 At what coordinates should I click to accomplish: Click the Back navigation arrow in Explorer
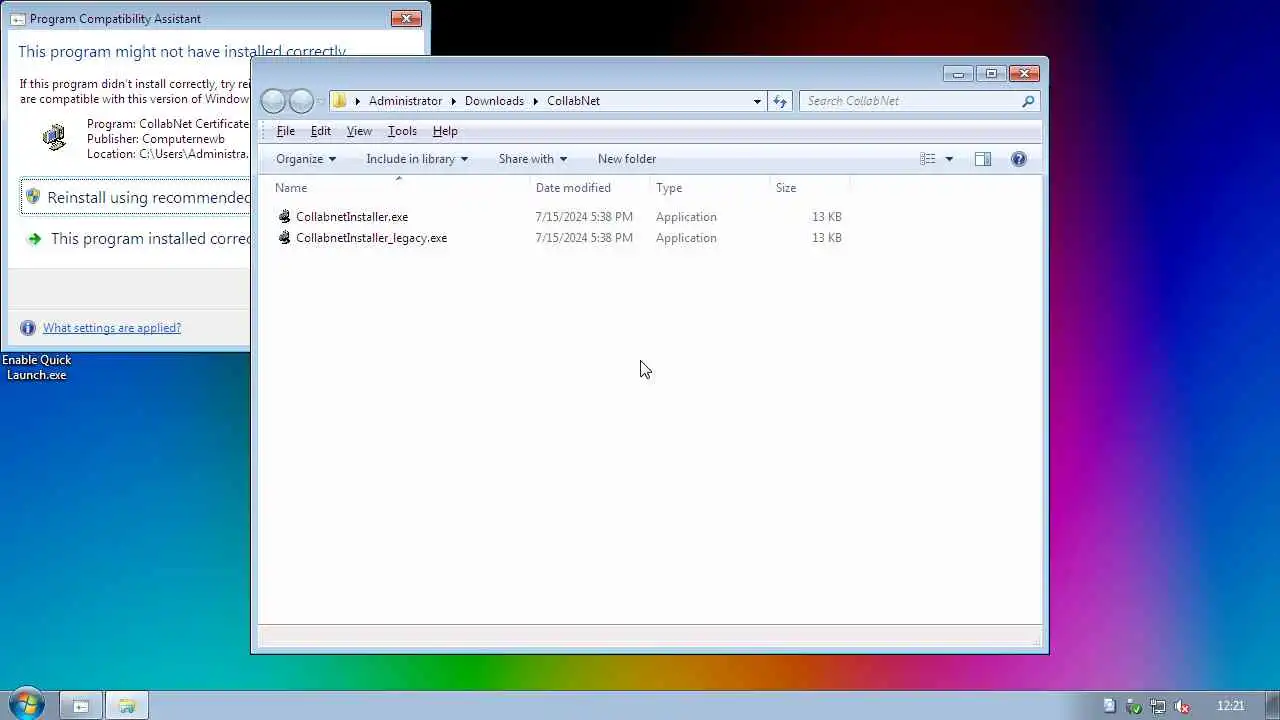273,101
